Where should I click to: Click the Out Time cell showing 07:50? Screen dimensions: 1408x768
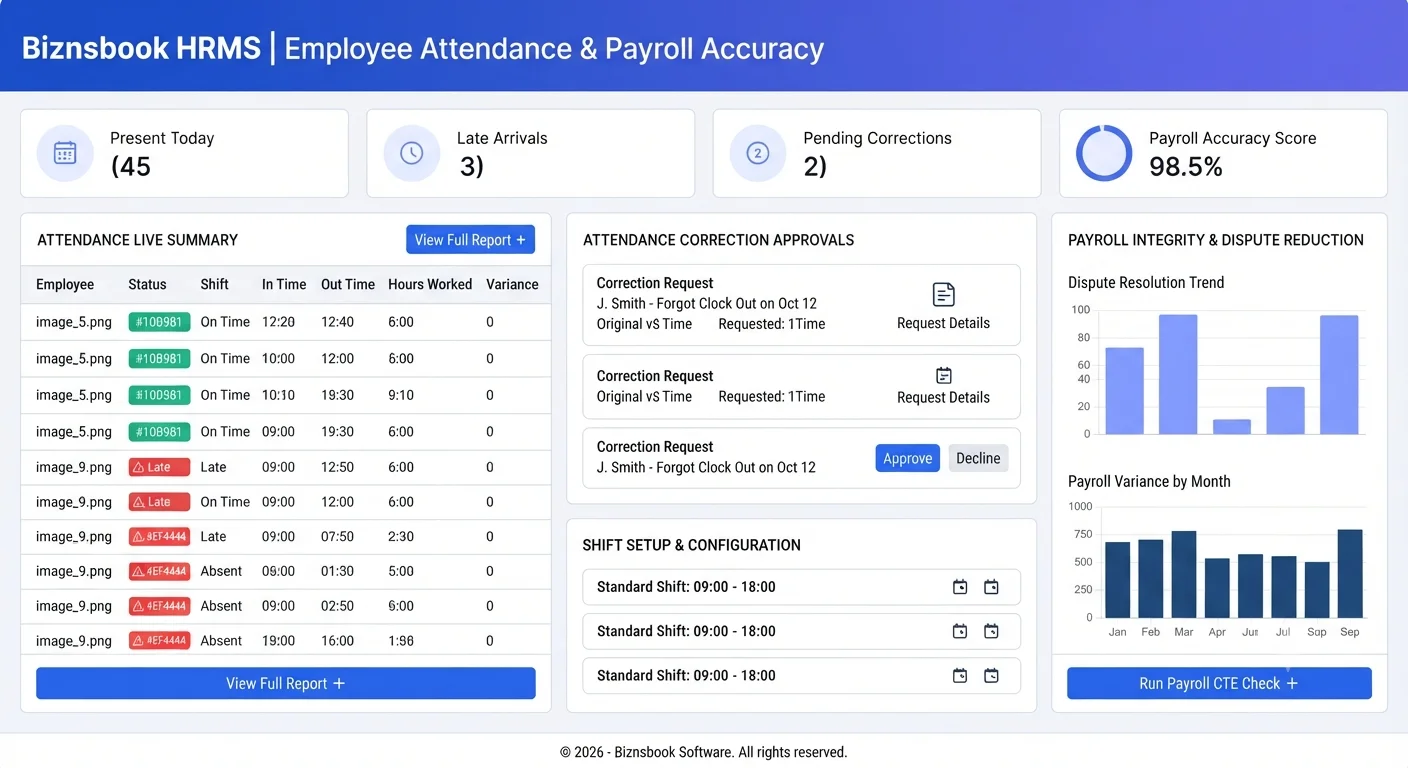[338, 536]
